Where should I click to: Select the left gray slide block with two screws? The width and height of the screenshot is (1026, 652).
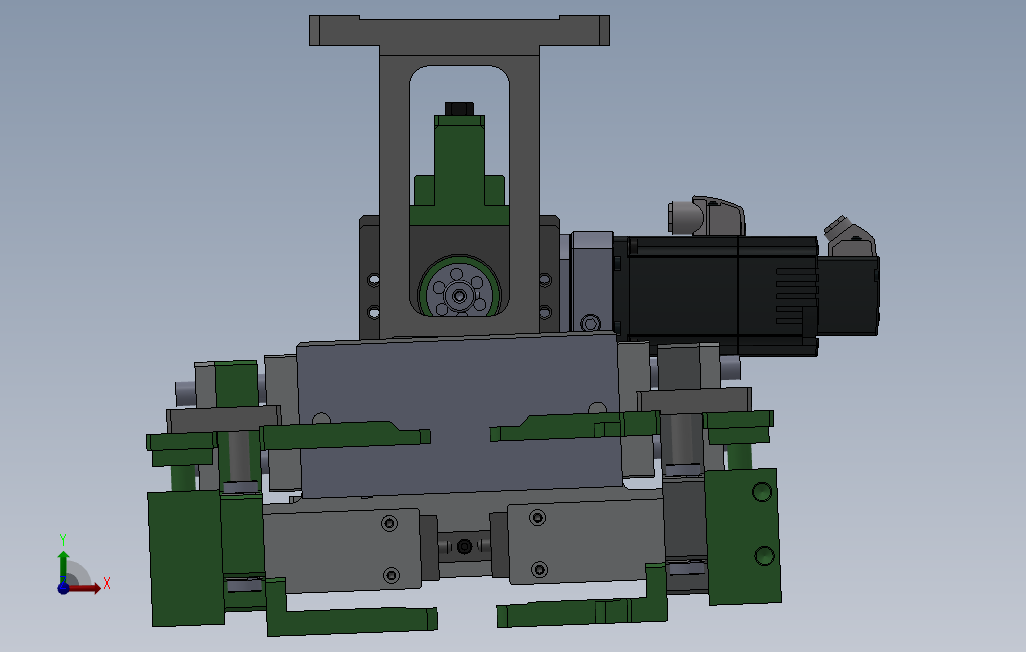click(342, 550)
